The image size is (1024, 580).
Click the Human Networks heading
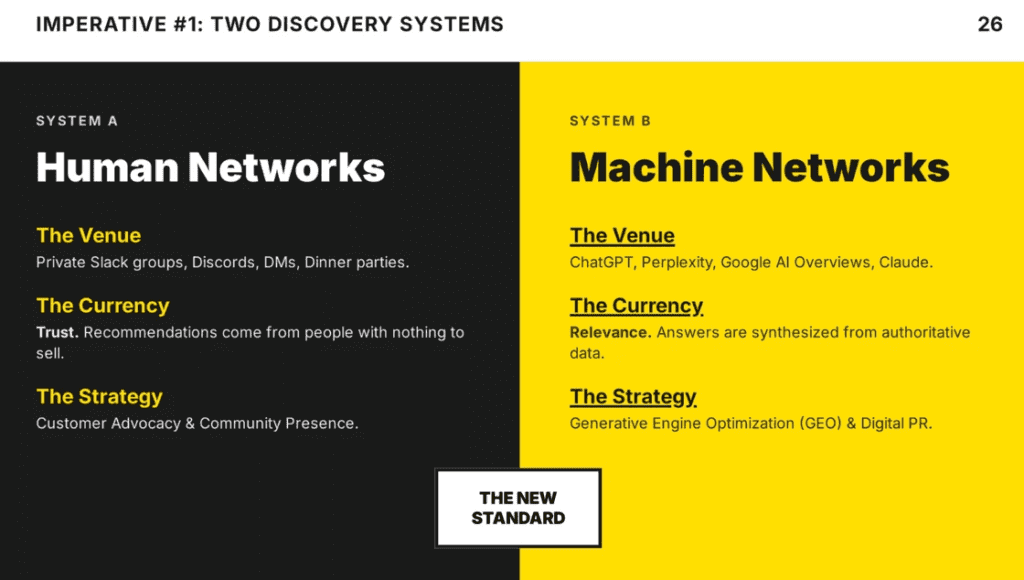210,167
